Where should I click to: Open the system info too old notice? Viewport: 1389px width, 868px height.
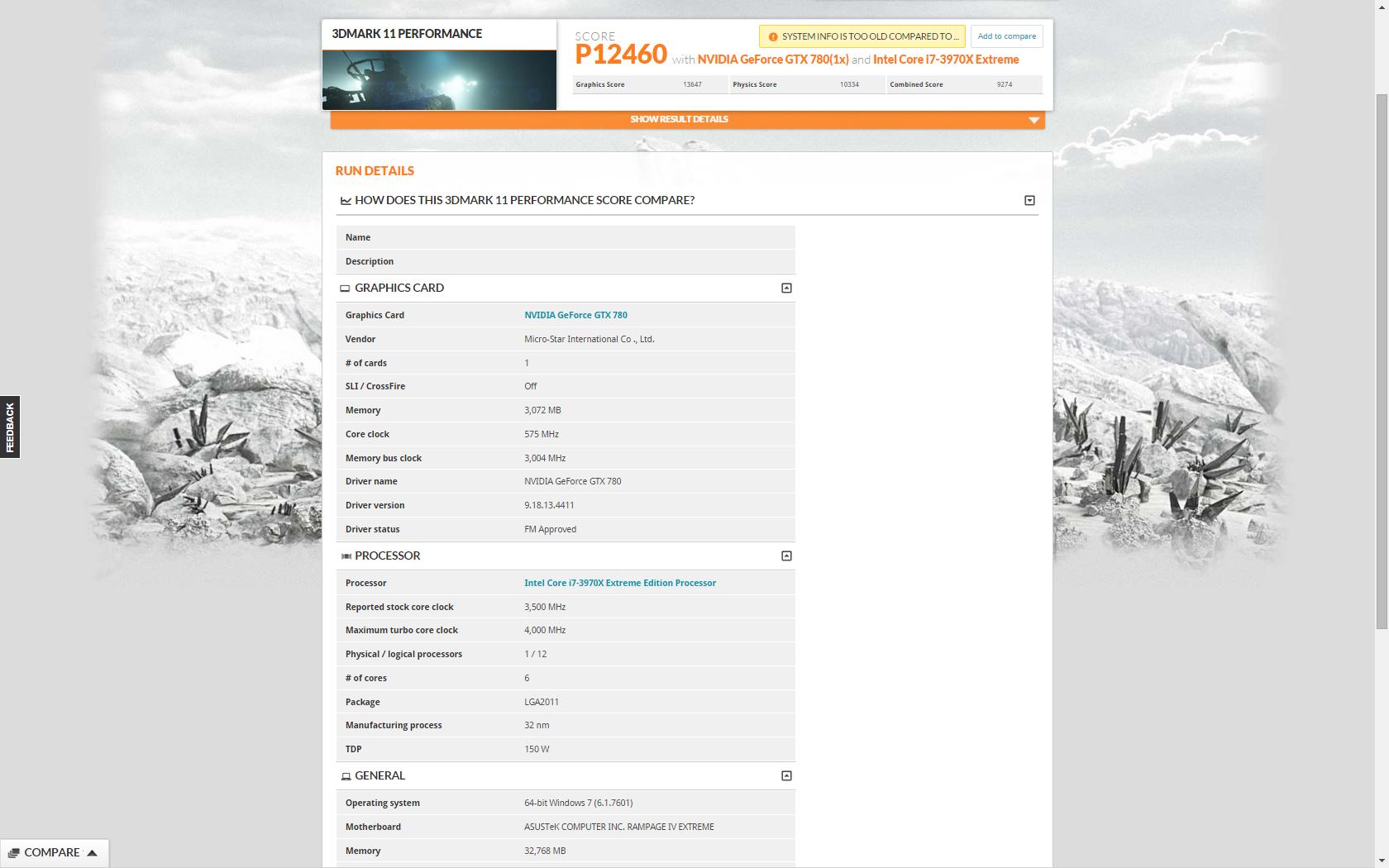pos(862,36)
